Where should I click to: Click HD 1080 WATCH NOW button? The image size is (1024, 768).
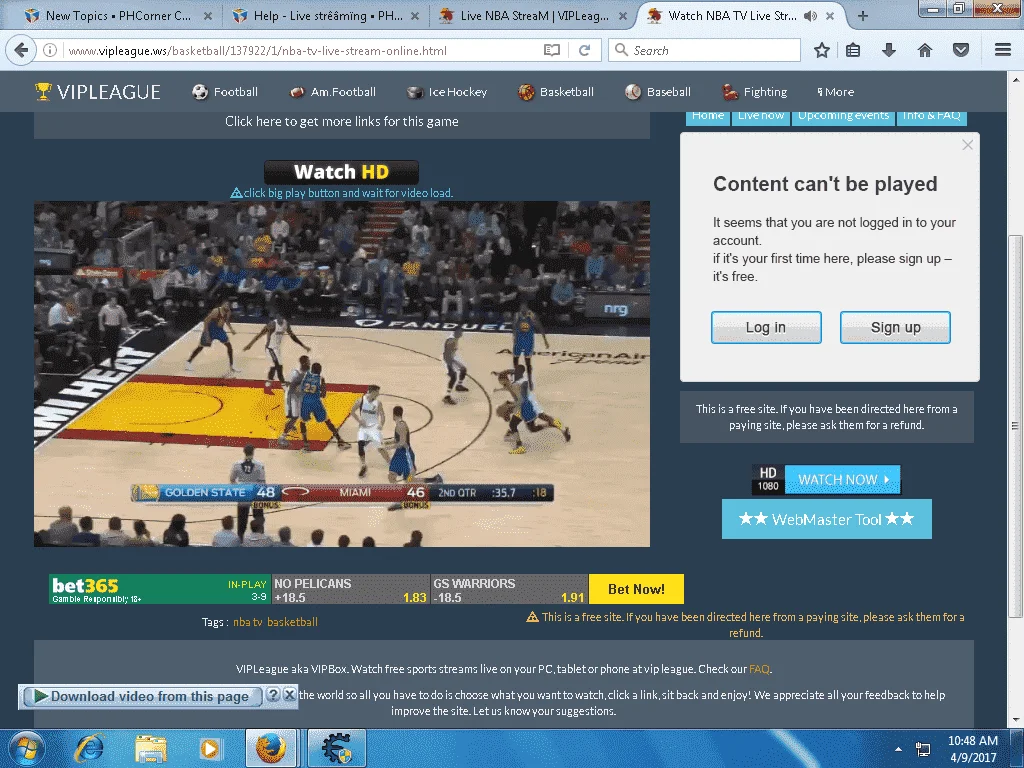coord(826,479)
